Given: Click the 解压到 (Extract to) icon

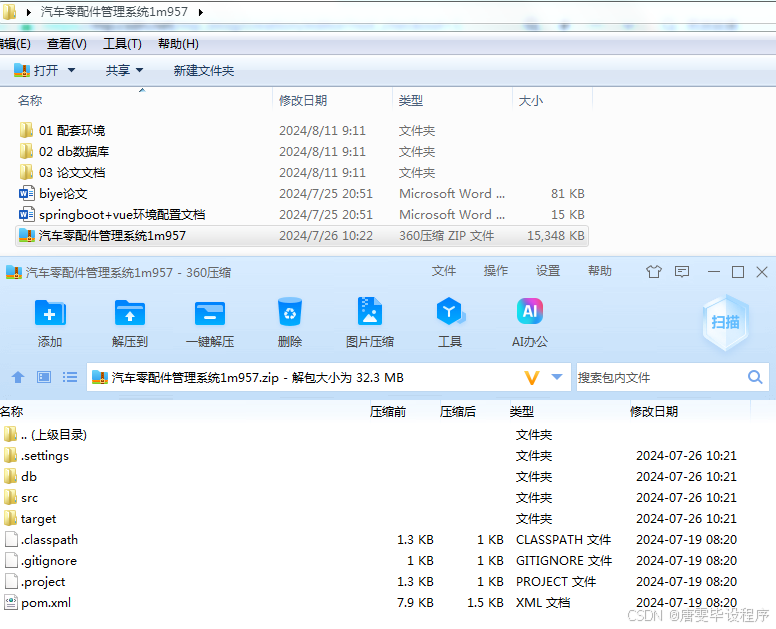Looking at the screenshot, I should (x=130, y=313).
